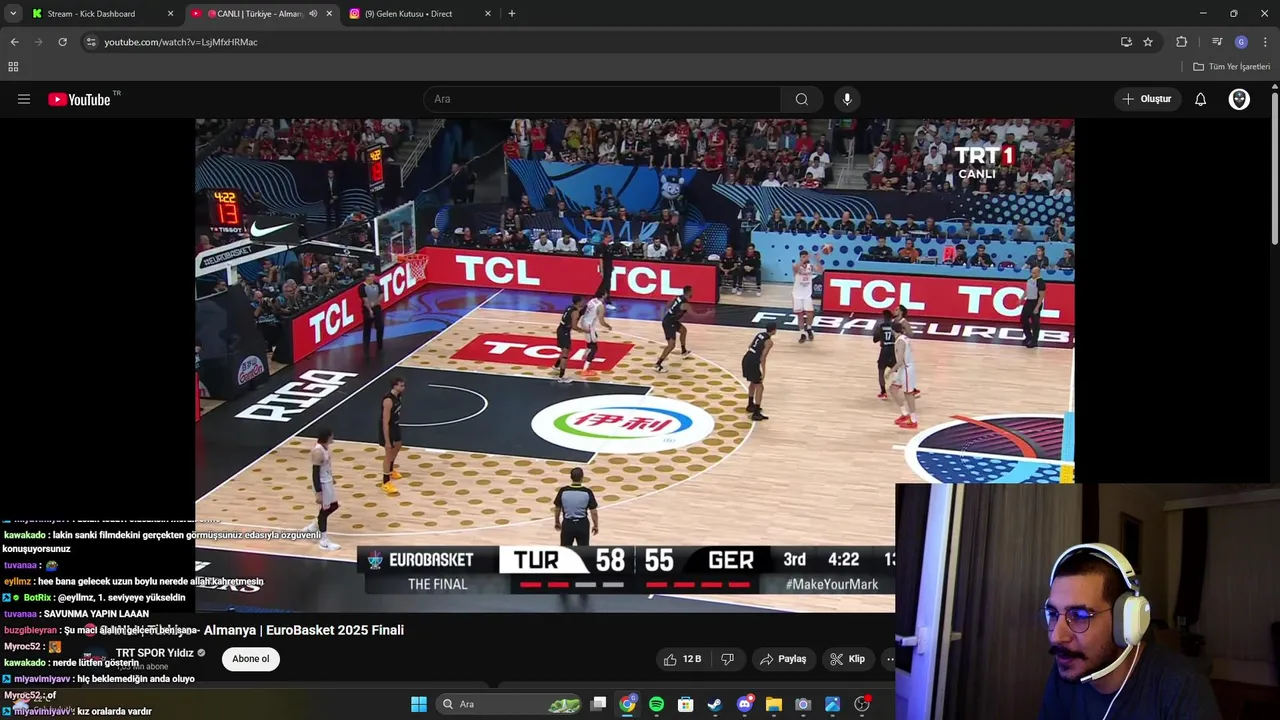Image resolution: width=1280 pixels, height=720 pixels.
Task: Open the YouTube account avatar menu
Action: click(1239, 99)
